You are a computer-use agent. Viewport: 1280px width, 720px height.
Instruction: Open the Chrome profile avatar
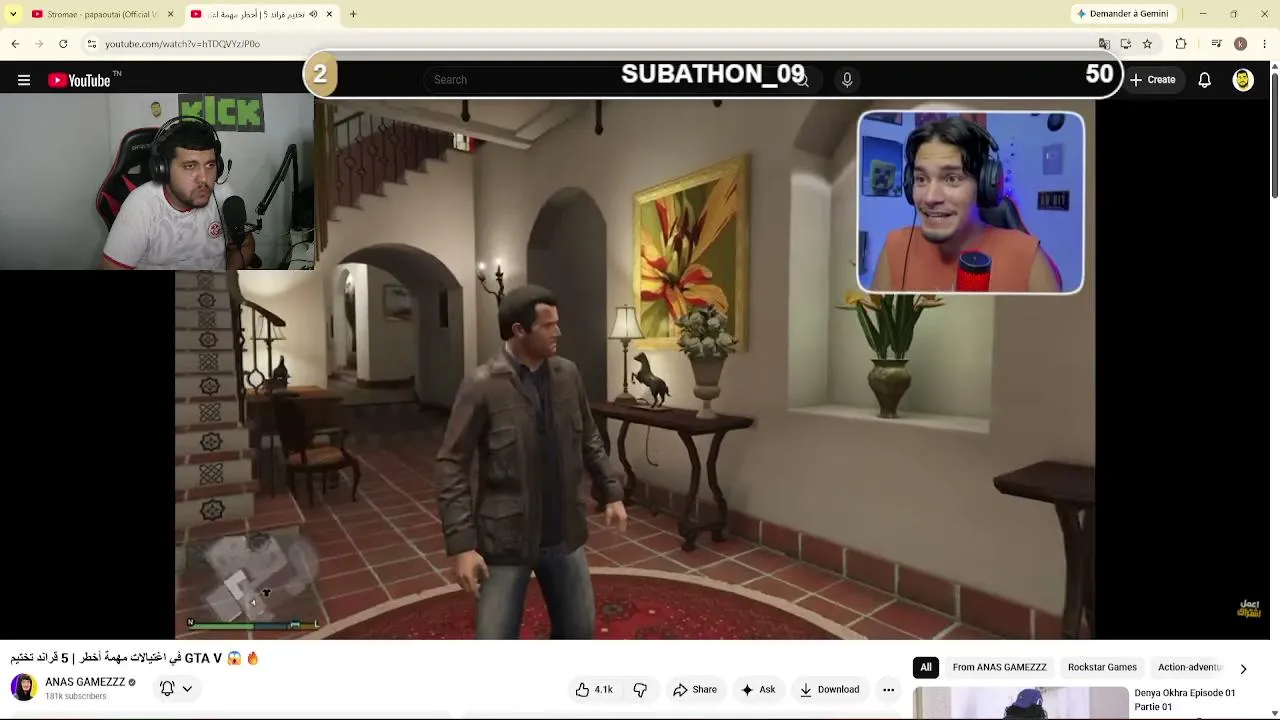tap(1240, 44)
